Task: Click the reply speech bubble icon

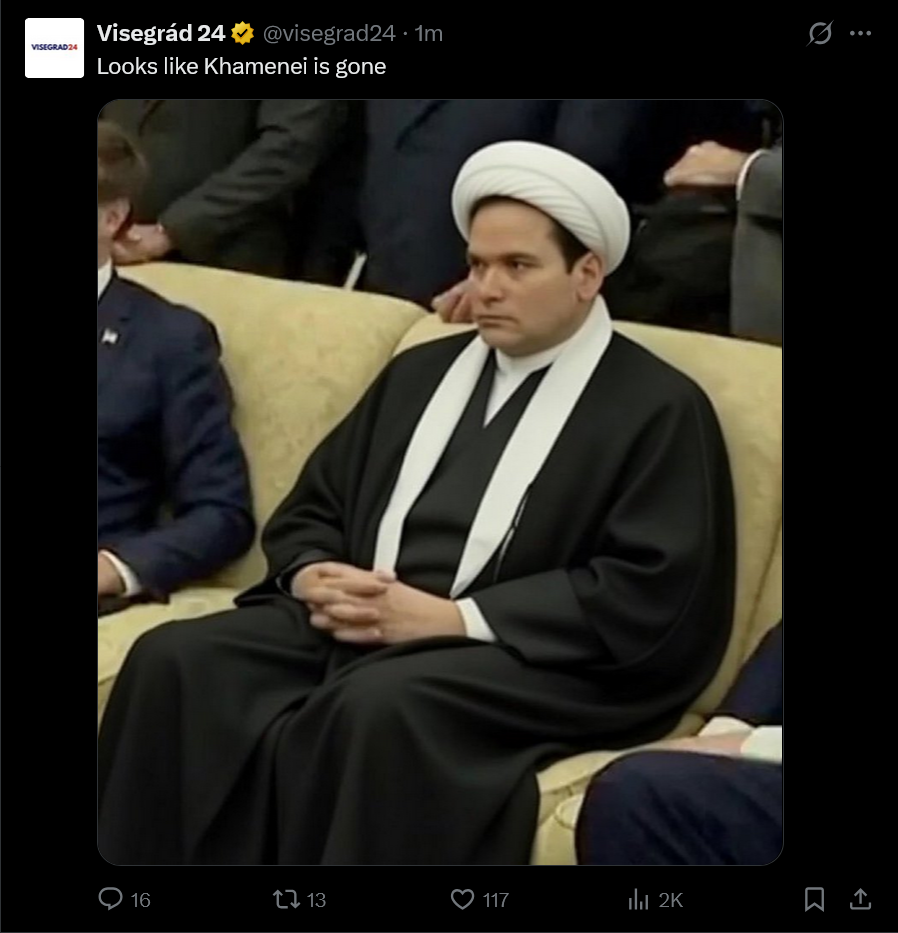Action: point(110,899)
